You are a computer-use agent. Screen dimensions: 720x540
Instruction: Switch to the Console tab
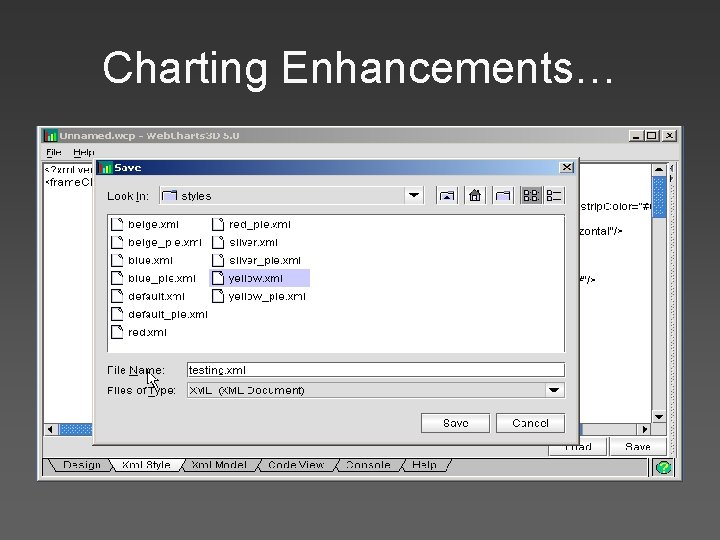point(368,465)
